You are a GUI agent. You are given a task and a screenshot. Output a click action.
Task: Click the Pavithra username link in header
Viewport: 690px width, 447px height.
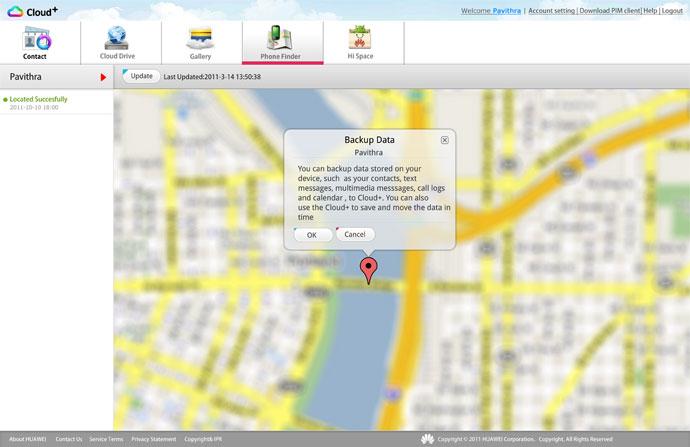click(506, 11)
